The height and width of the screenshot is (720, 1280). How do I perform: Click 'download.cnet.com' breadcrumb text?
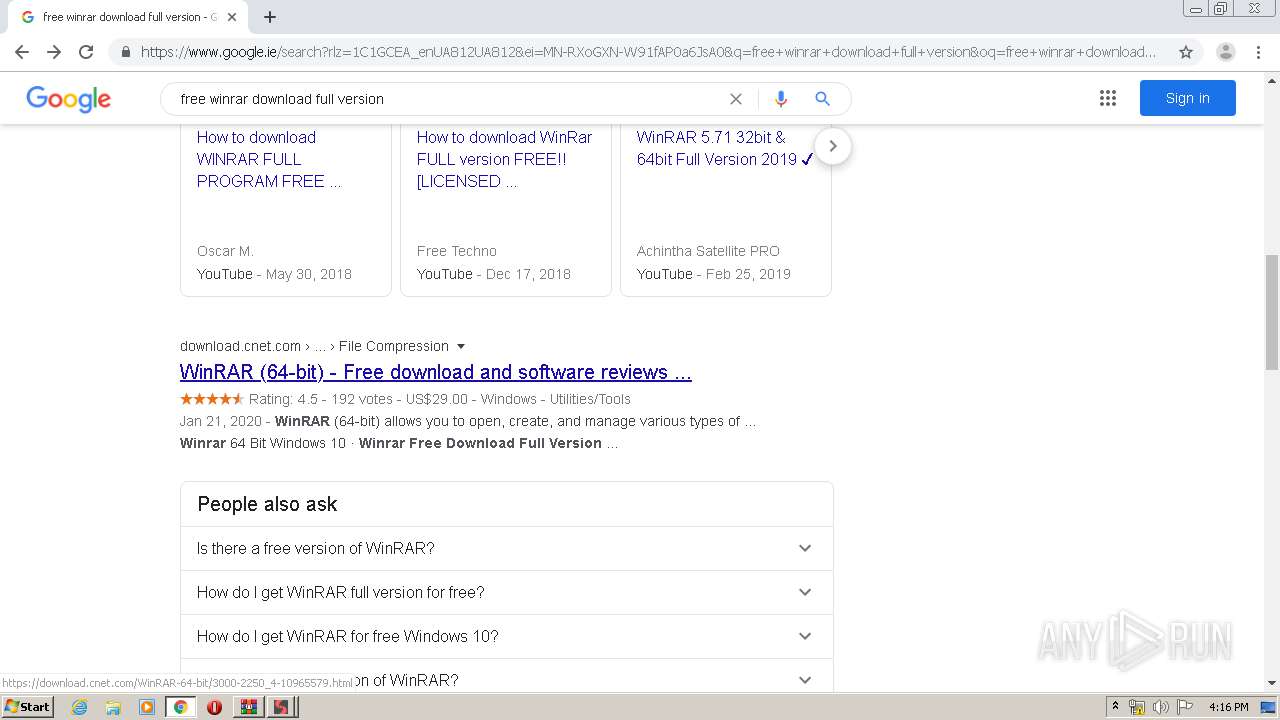(x=240, y=346)
